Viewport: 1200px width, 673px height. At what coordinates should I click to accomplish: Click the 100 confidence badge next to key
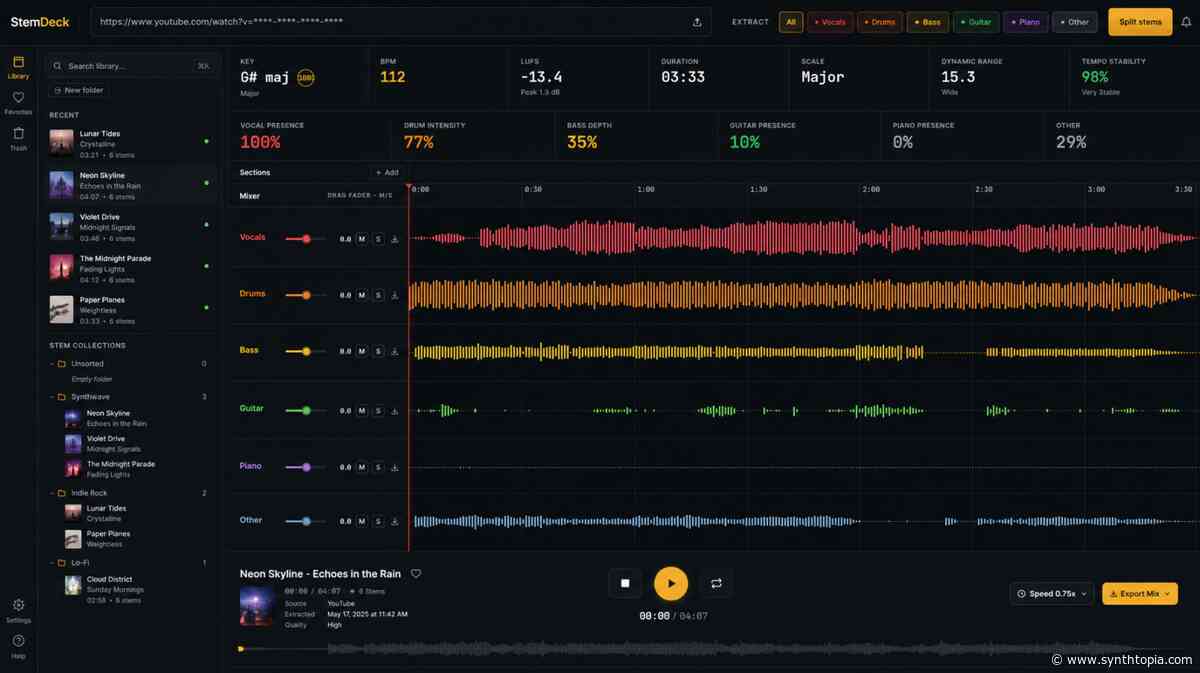coord(305,77)
